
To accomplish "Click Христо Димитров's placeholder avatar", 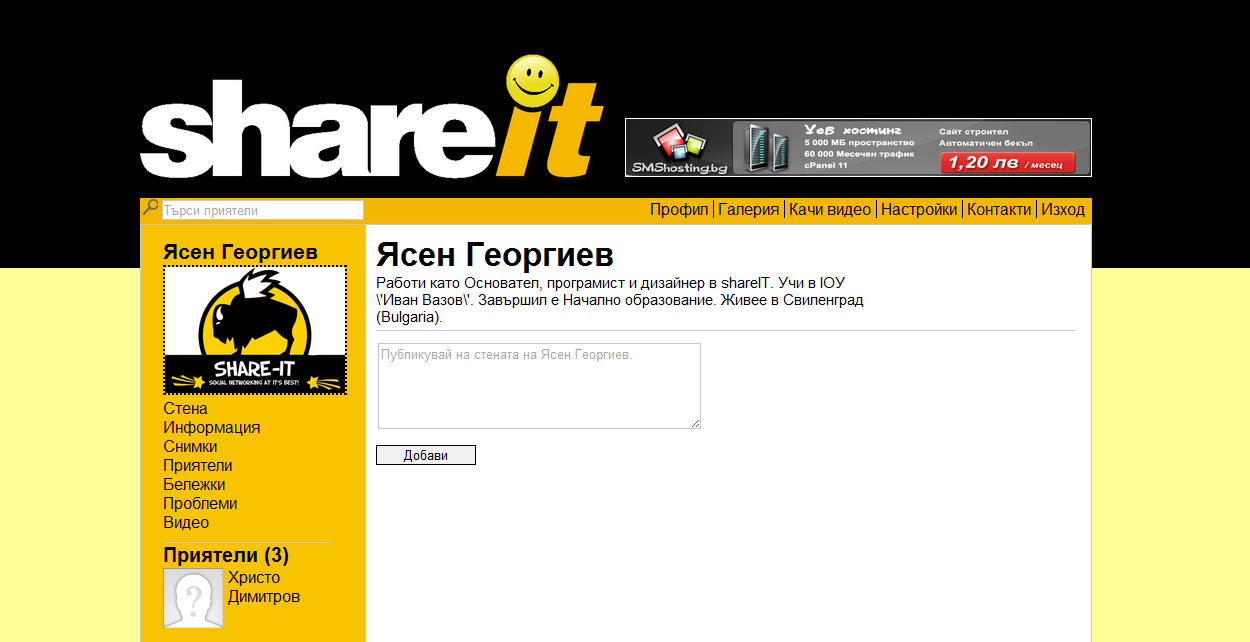I will click(193, 598).
